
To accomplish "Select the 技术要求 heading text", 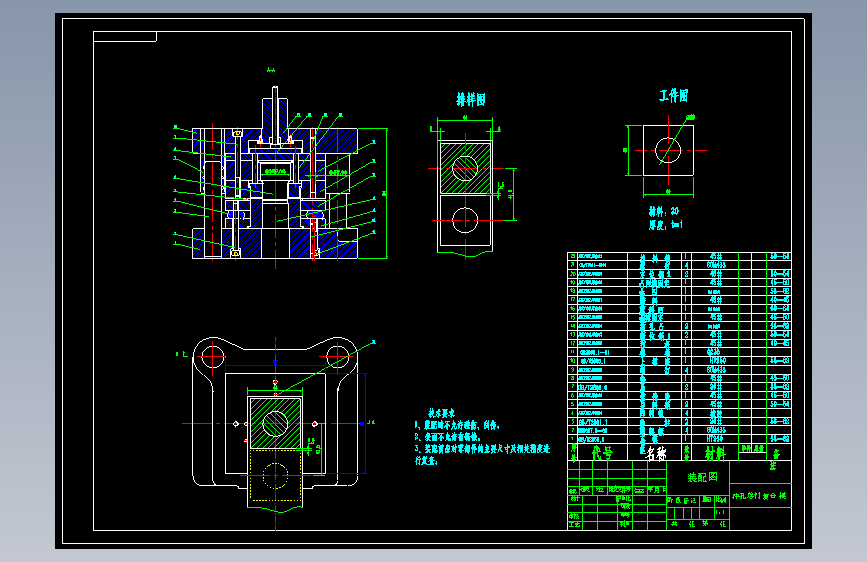I will (x=441, y=413).
